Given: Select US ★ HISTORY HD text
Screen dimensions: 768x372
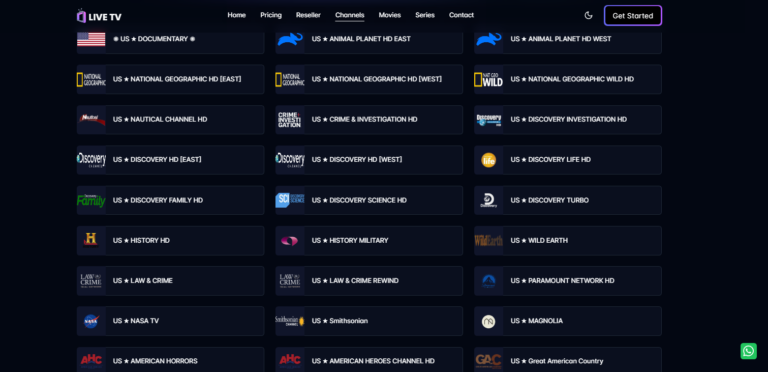Looking at the screenshot, I should 141,240.
